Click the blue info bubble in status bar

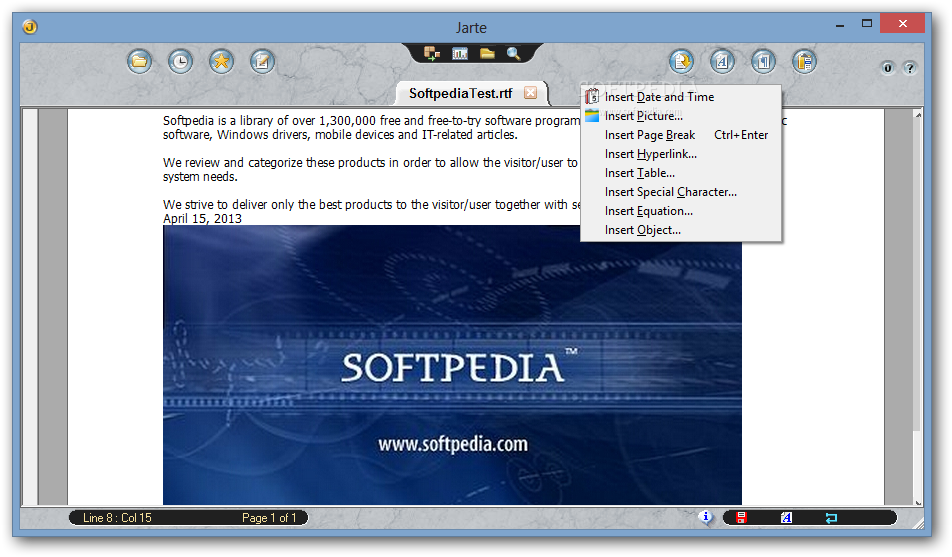(x=706, y=517)
